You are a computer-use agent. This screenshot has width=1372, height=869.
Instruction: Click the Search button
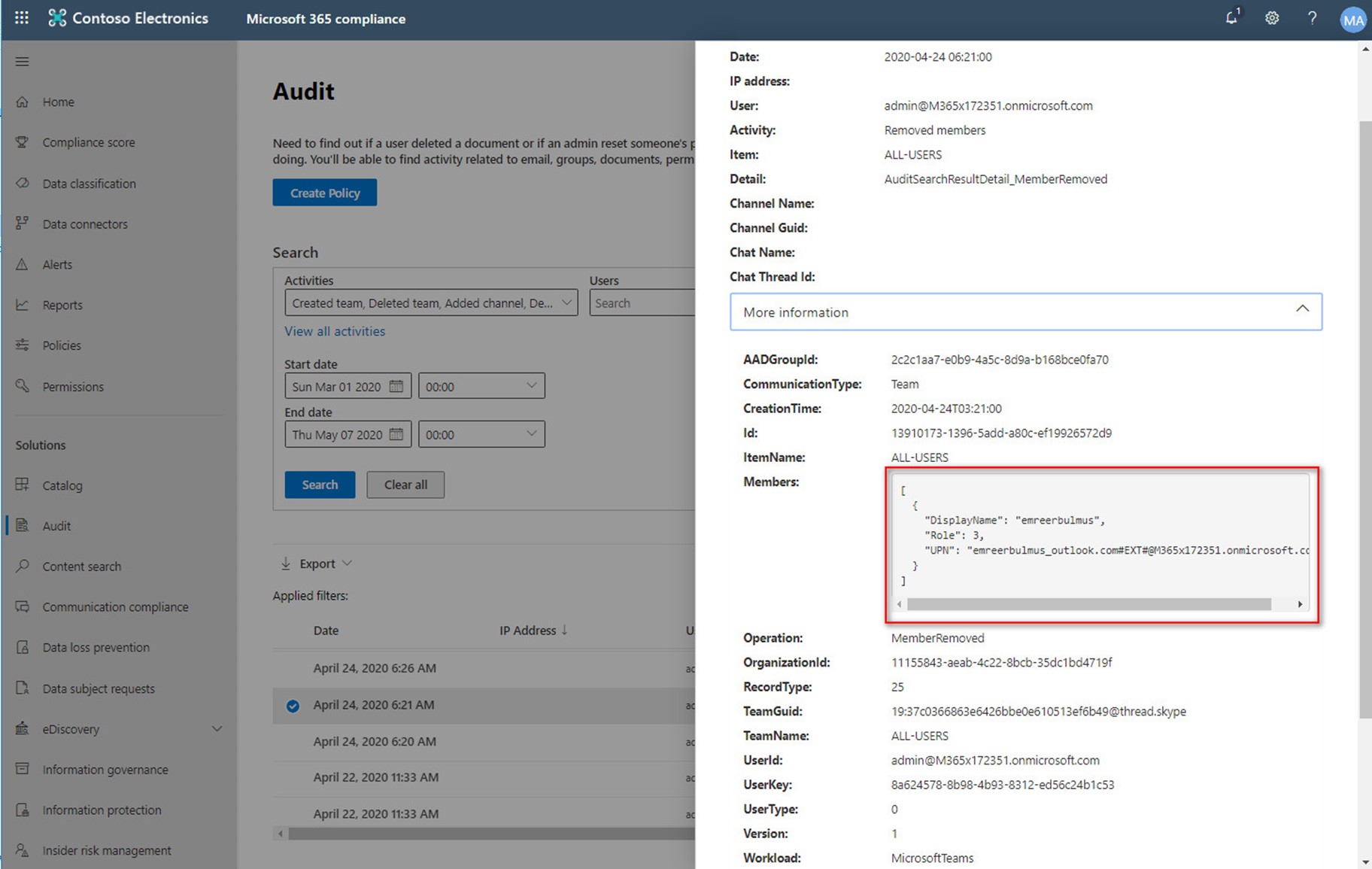(320, 485)
